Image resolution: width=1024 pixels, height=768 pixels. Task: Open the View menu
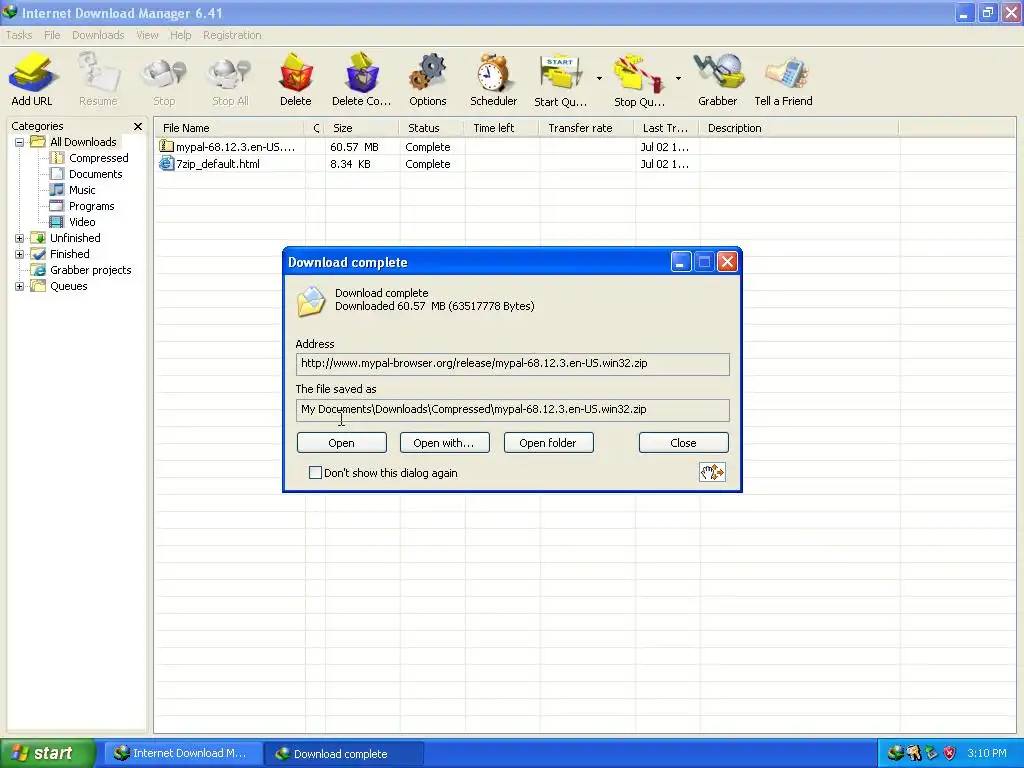pos(147,35)
